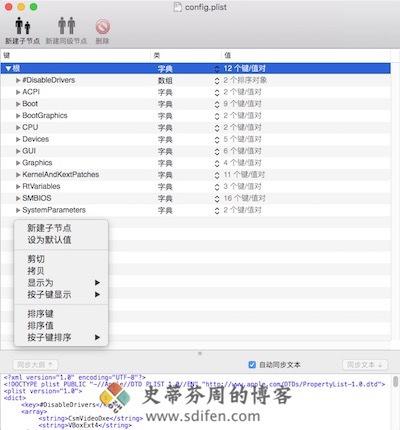Screen dimensions: 400x430
Task: Open type stepper for RtVariables row
Action: tap(217, 187)
